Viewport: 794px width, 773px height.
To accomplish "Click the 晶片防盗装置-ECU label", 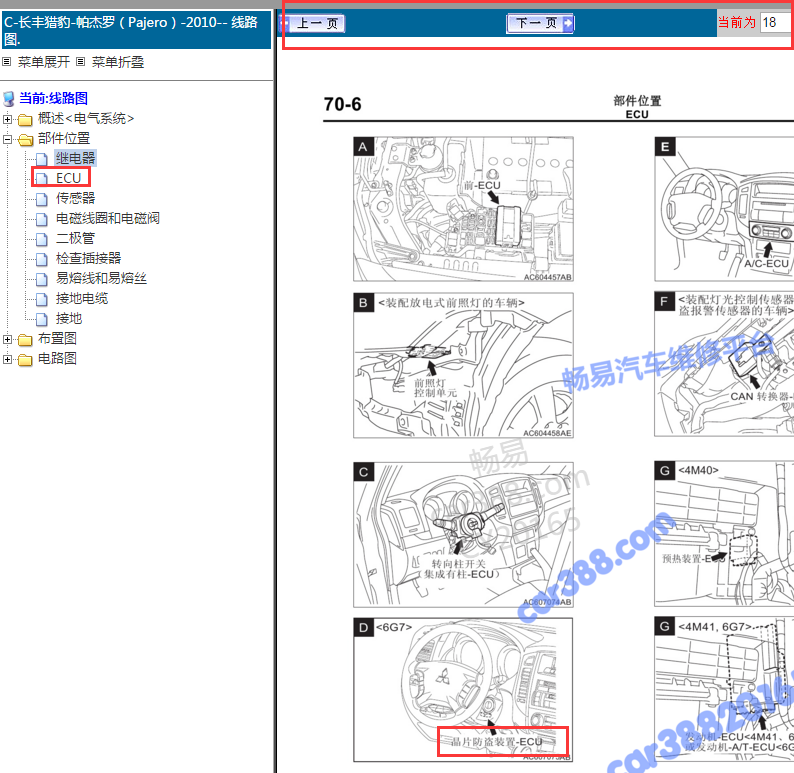I will click(497, 742).
